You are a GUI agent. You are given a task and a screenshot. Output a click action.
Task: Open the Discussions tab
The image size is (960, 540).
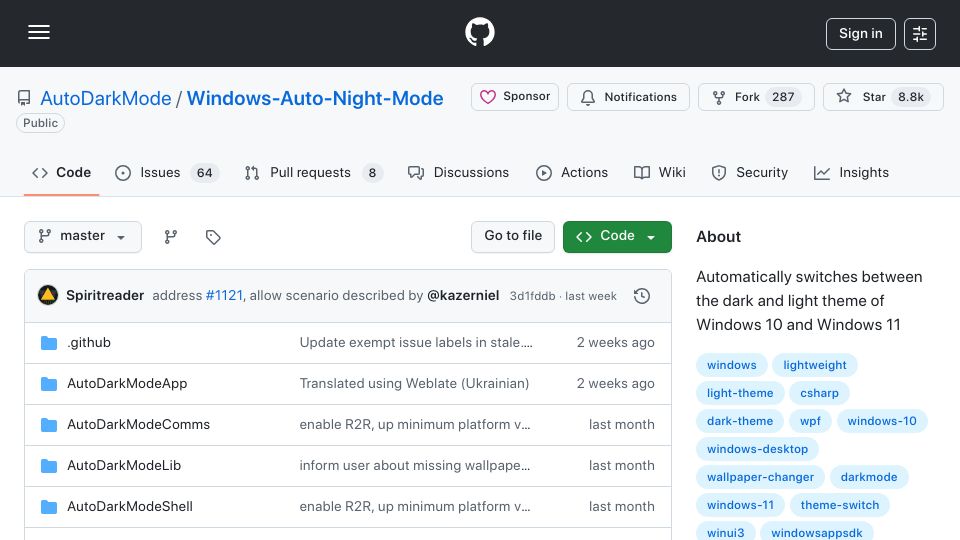coord(459,173)
